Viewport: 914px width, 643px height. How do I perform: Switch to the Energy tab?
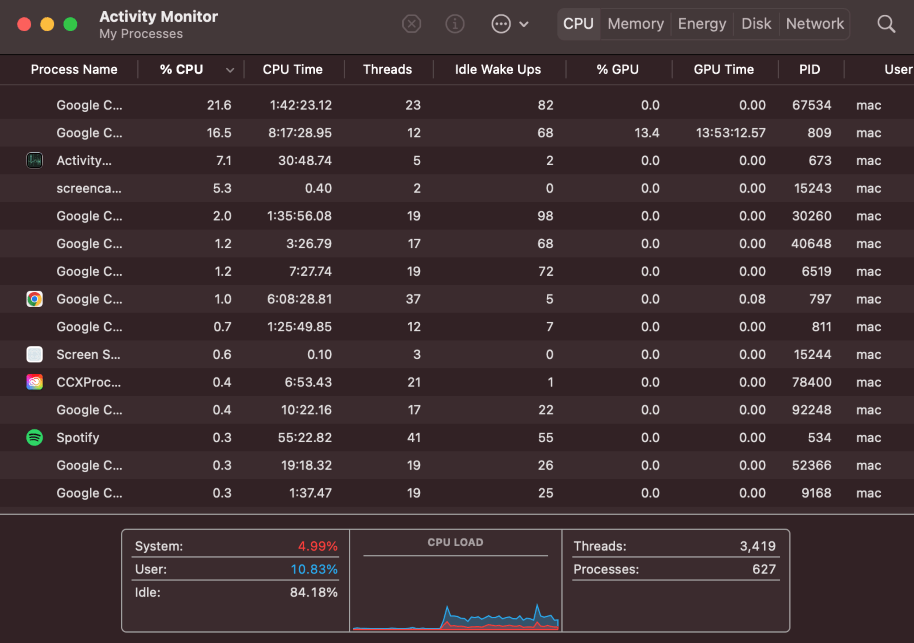coord(702,24)
